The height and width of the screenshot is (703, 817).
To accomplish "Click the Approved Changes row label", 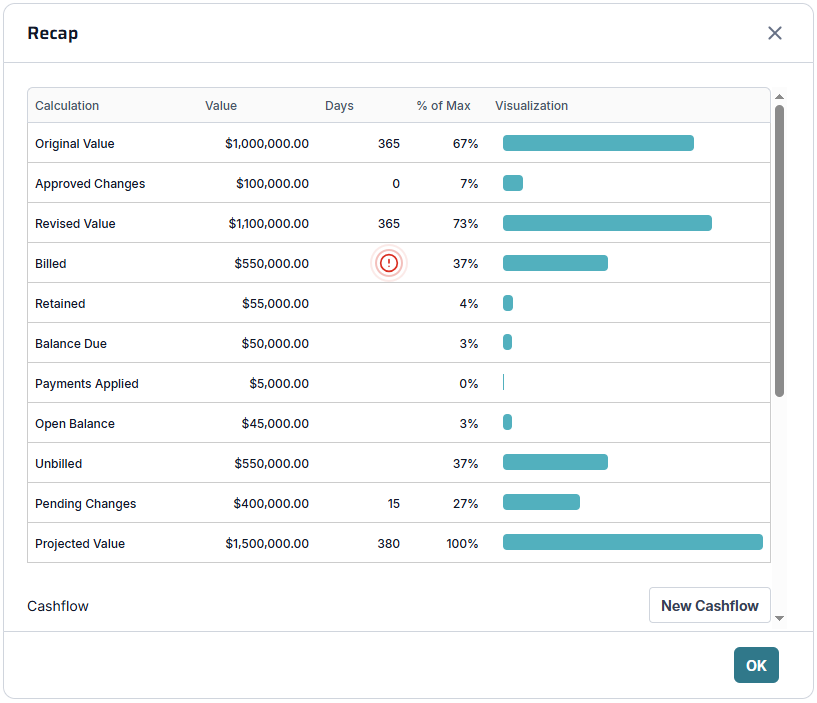I will point(90,184).
